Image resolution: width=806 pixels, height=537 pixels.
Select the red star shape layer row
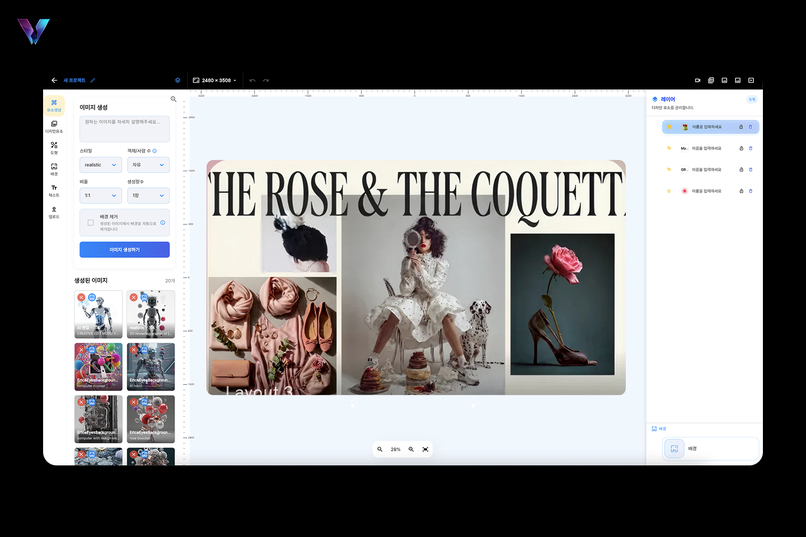click(x=710, y=191)
